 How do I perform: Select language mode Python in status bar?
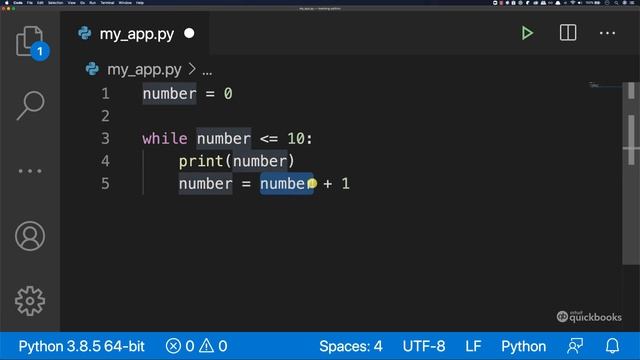coord(523,346)
